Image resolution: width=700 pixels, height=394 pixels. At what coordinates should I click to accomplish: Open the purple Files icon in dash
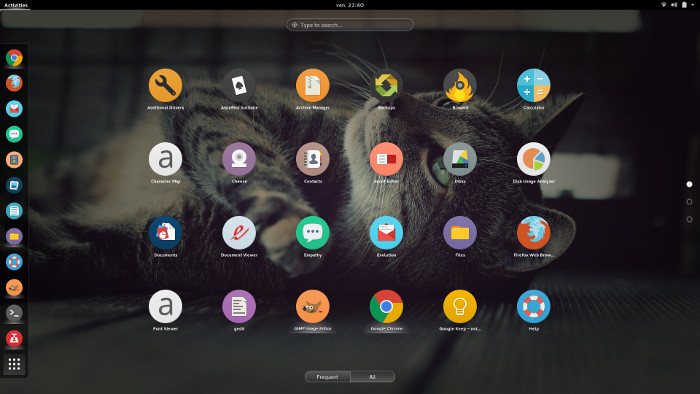point(14,236)
